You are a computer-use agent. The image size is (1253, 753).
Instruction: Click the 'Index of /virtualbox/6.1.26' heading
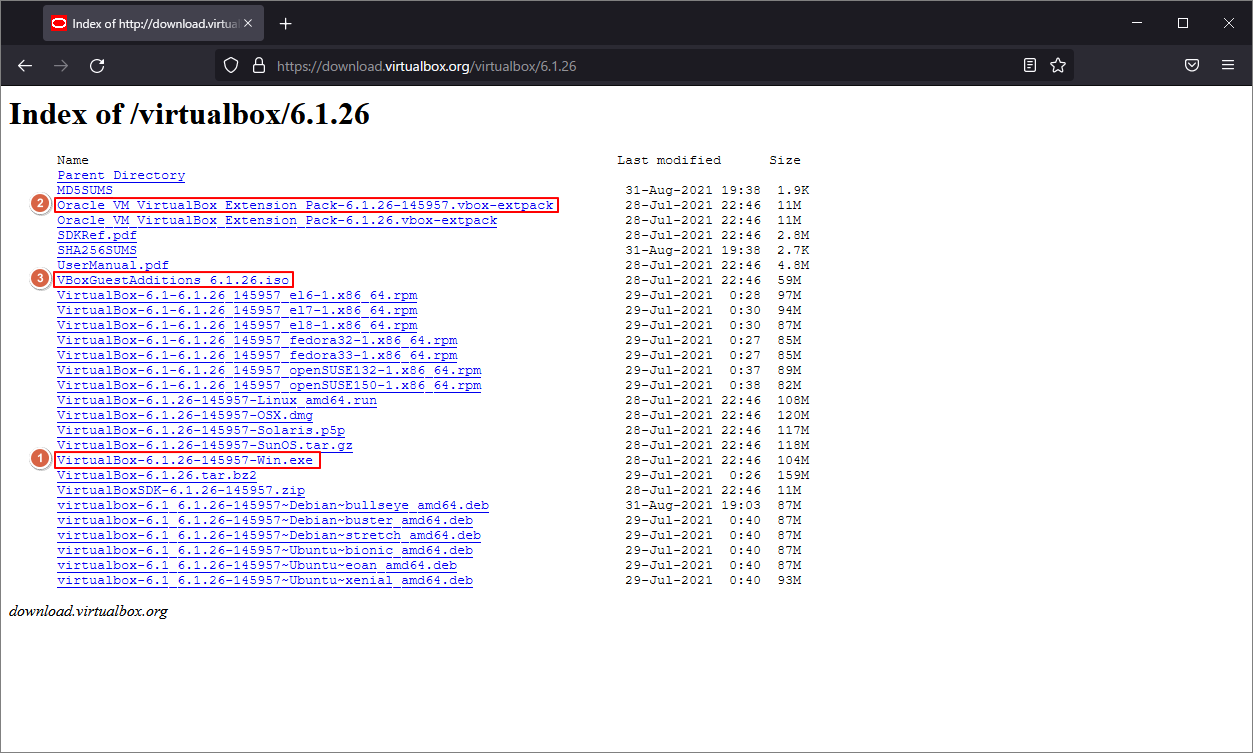189,114
